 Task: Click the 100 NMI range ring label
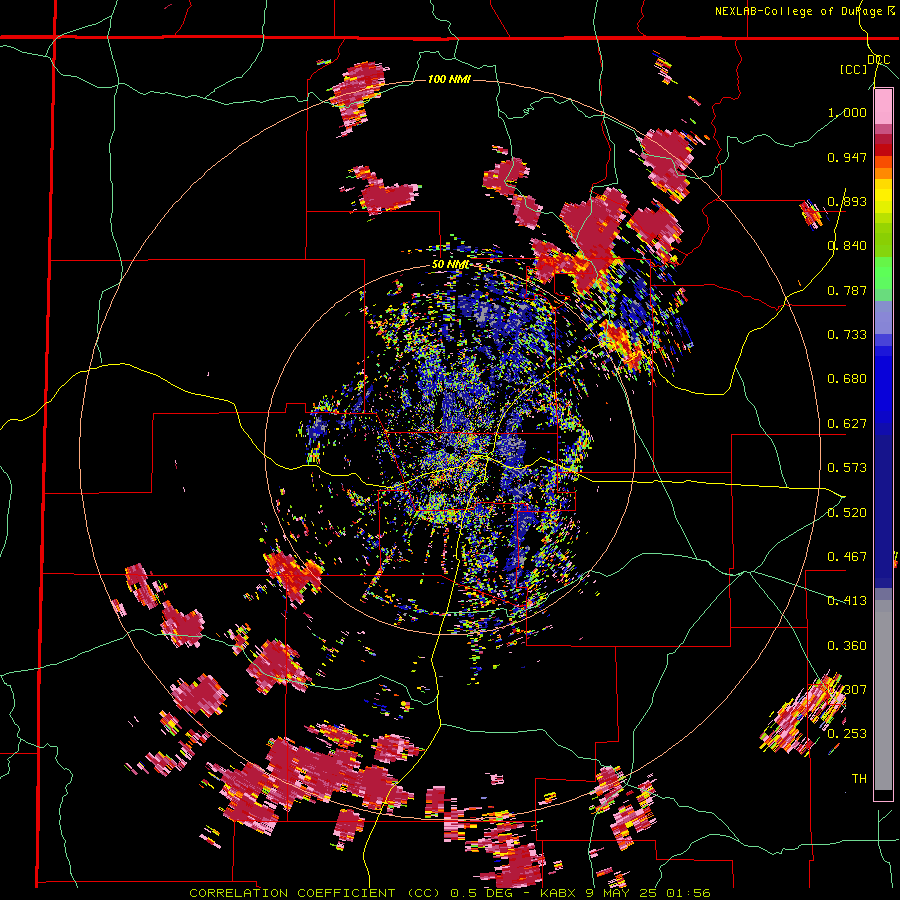tap(449, 79)
